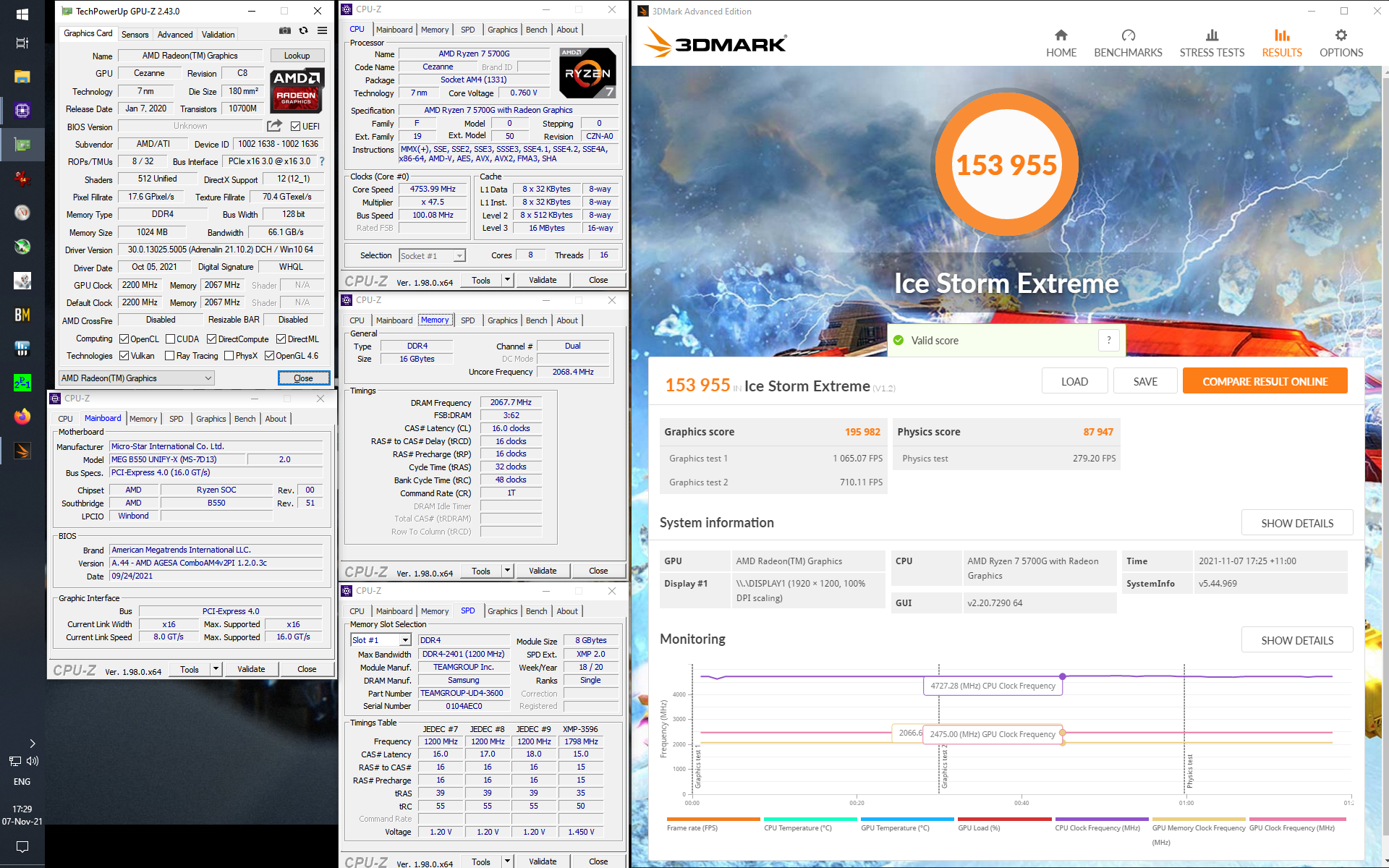Show hidden system tray icons chevron

point(33,744)
